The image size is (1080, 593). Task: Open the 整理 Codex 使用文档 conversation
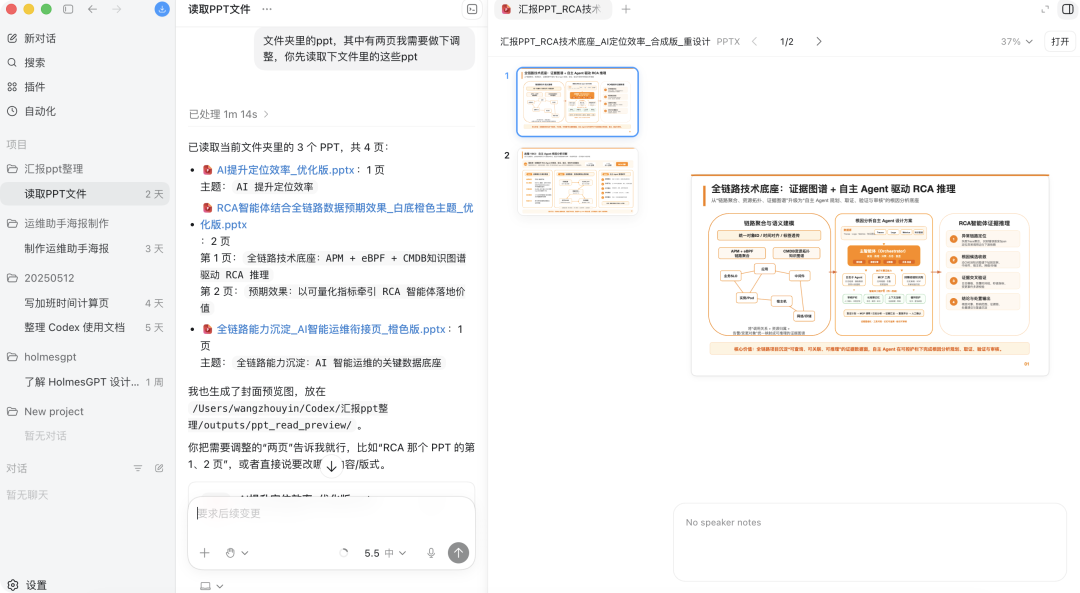pyautogui.click(x=85, y=327)
